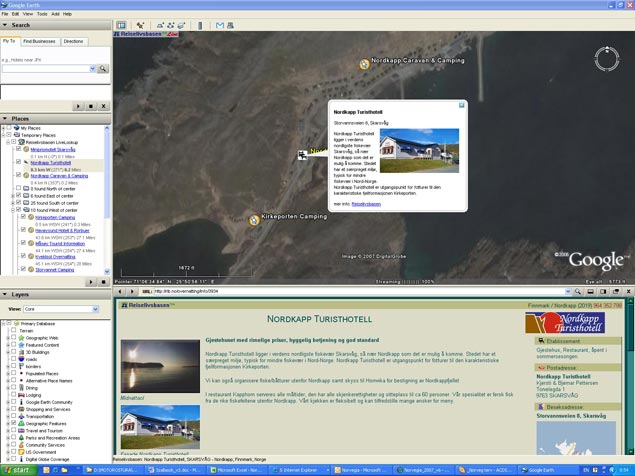Click the Storvannet Camping link in Places
Image resolution: width=635 pixels, height=476 pixels.
click(55, 270)
